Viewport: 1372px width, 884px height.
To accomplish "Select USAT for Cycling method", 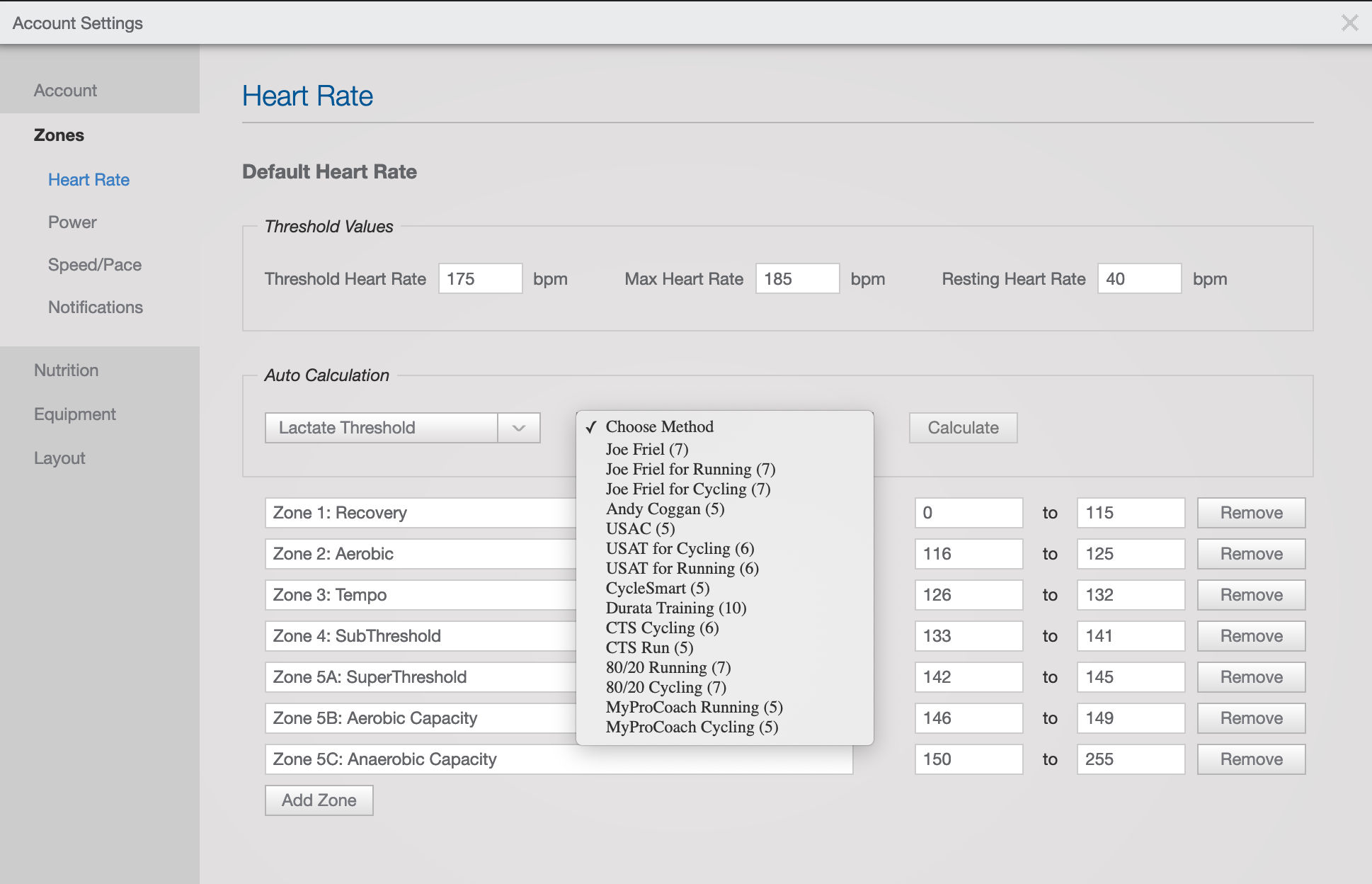I will [x=680, y=548].
